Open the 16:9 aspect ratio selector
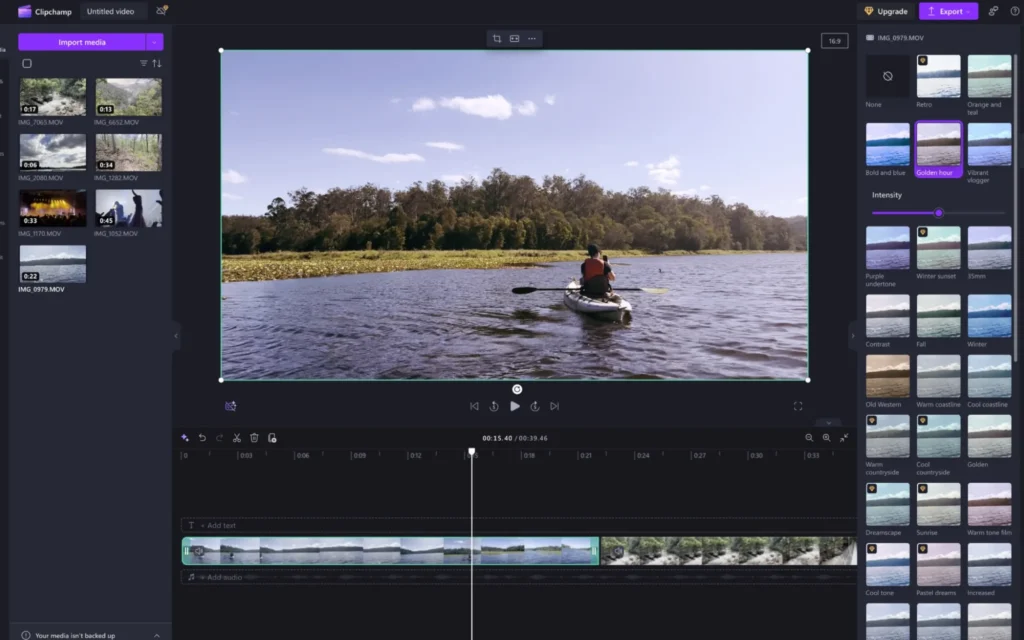The image size is (1024, 640). (x=834, y=41)
